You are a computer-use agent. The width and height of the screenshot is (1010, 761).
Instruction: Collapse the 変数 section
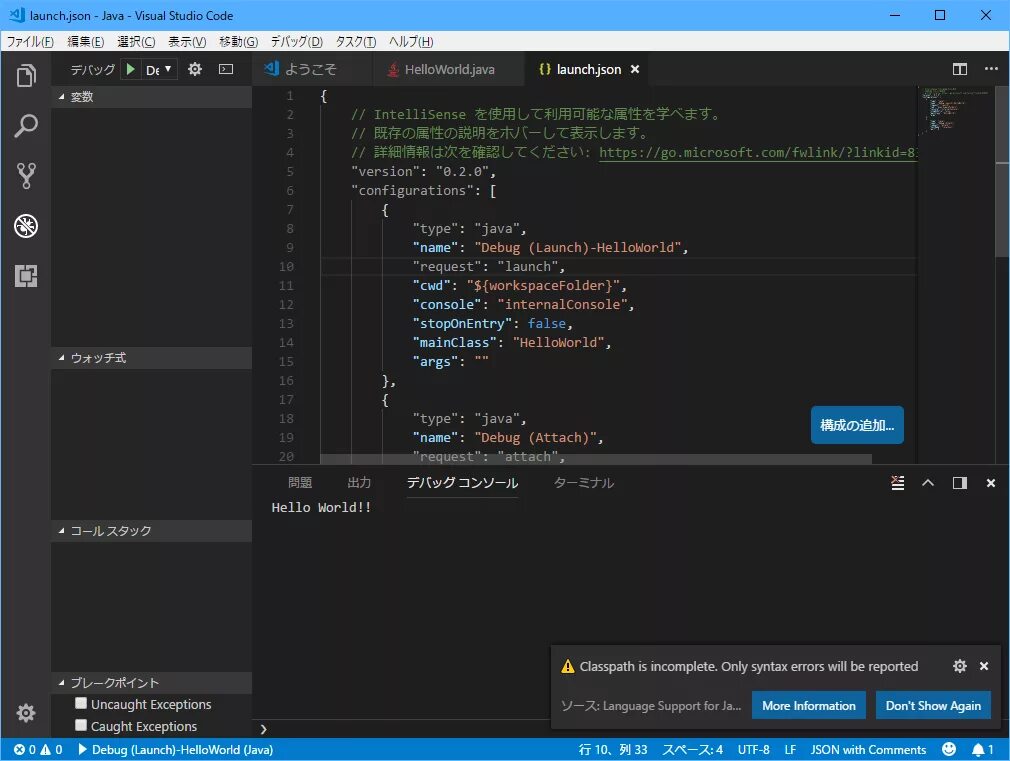151,97
